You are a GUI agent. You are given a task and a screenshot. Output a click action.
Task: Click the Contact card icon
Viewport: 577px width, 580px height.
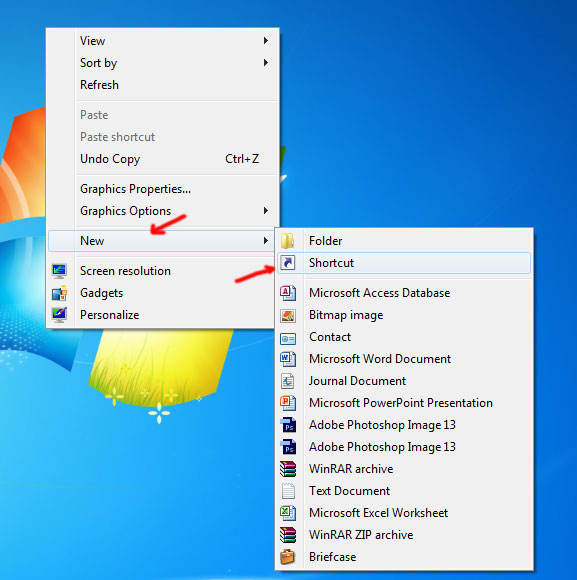tap(288, 338)
